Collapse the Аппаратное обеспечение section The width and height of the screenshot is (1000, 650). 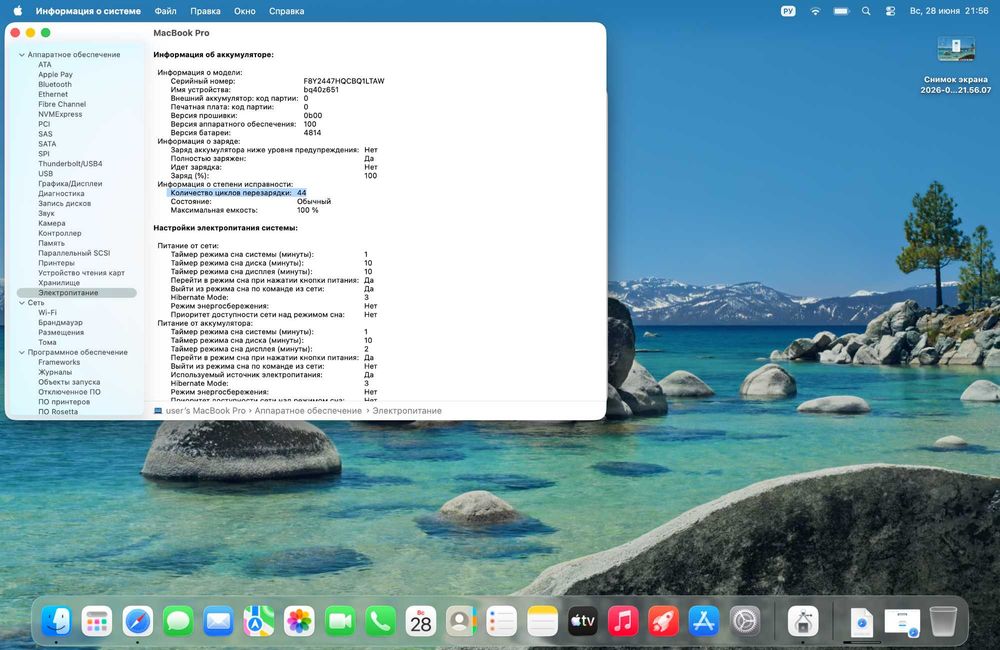pos(22,55)
